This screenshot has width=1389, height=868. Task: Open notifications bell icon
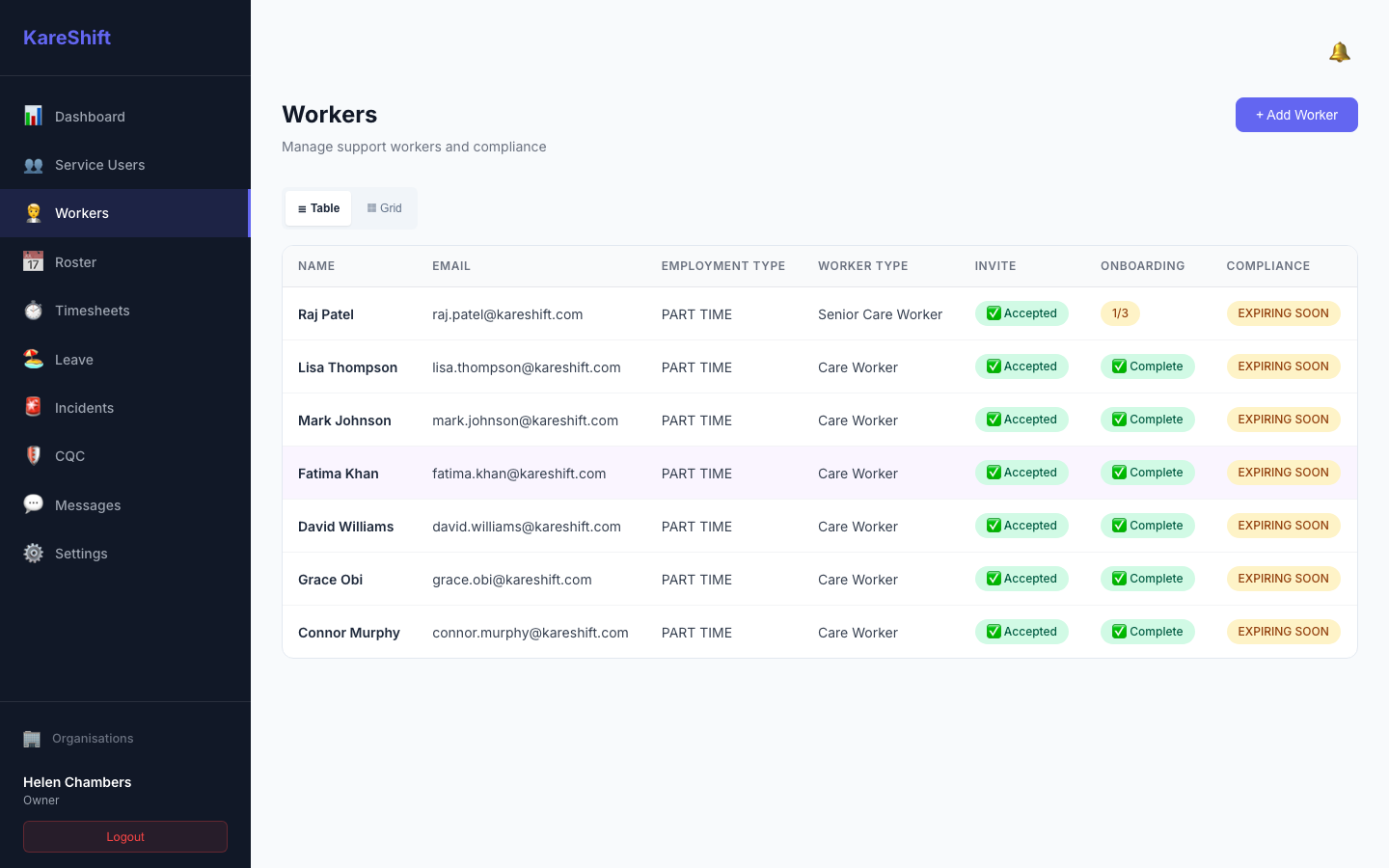point(1339,52)
